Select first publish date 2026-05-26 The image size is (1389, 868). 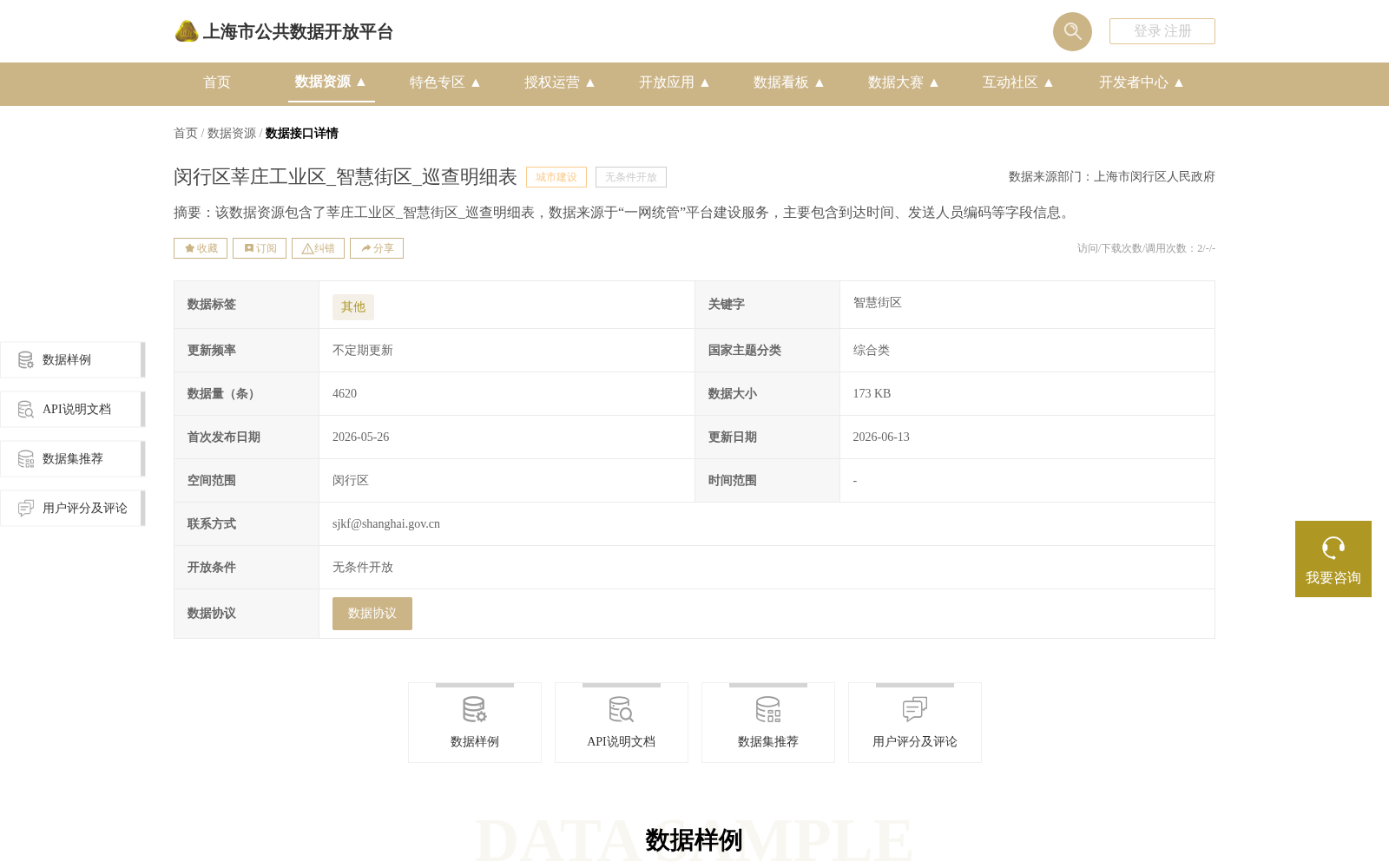361,437
